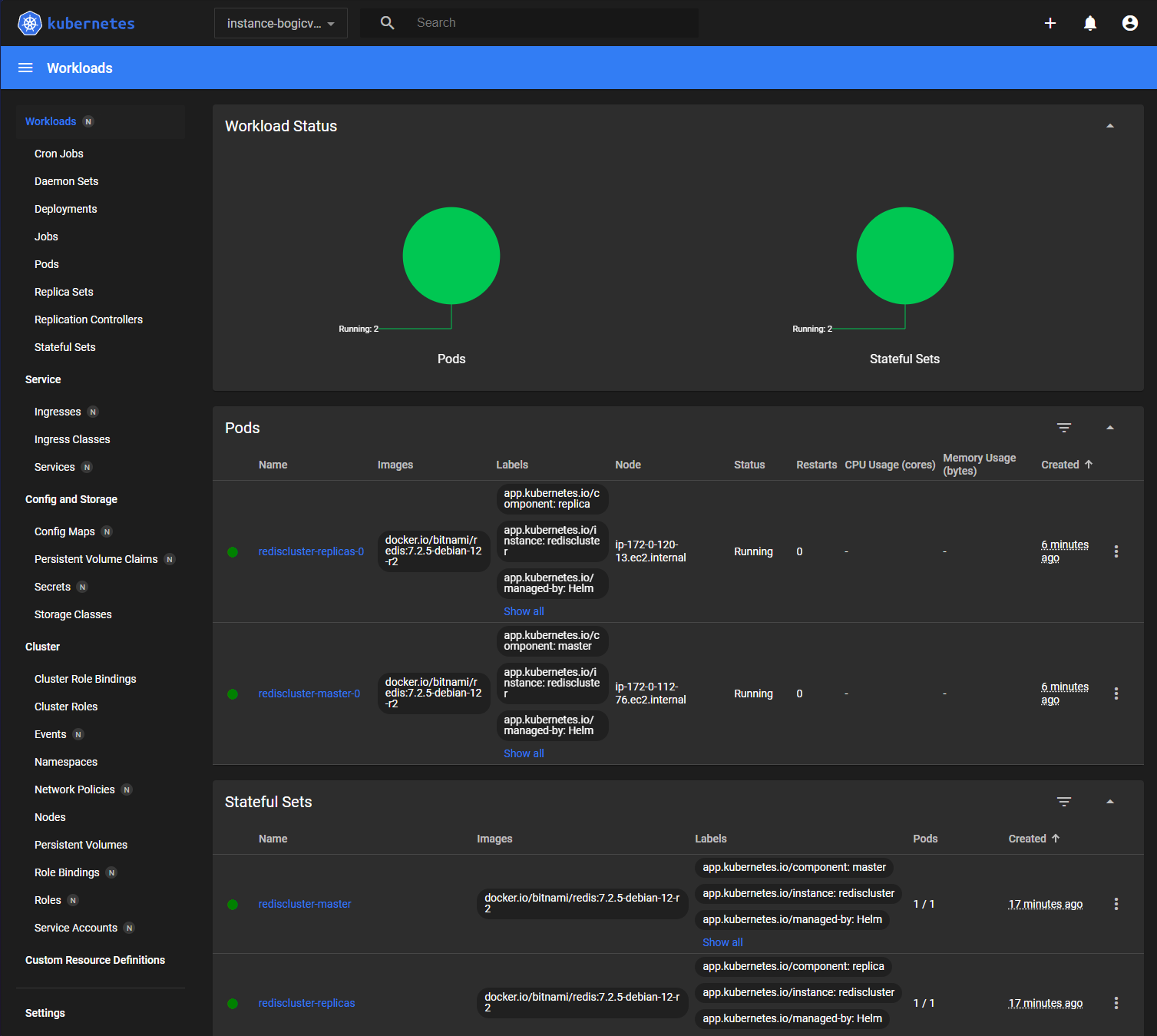The width and height of the screenshot is (1157, 1036).
Task: Click the Search input field
Action: tap(553, 23)
